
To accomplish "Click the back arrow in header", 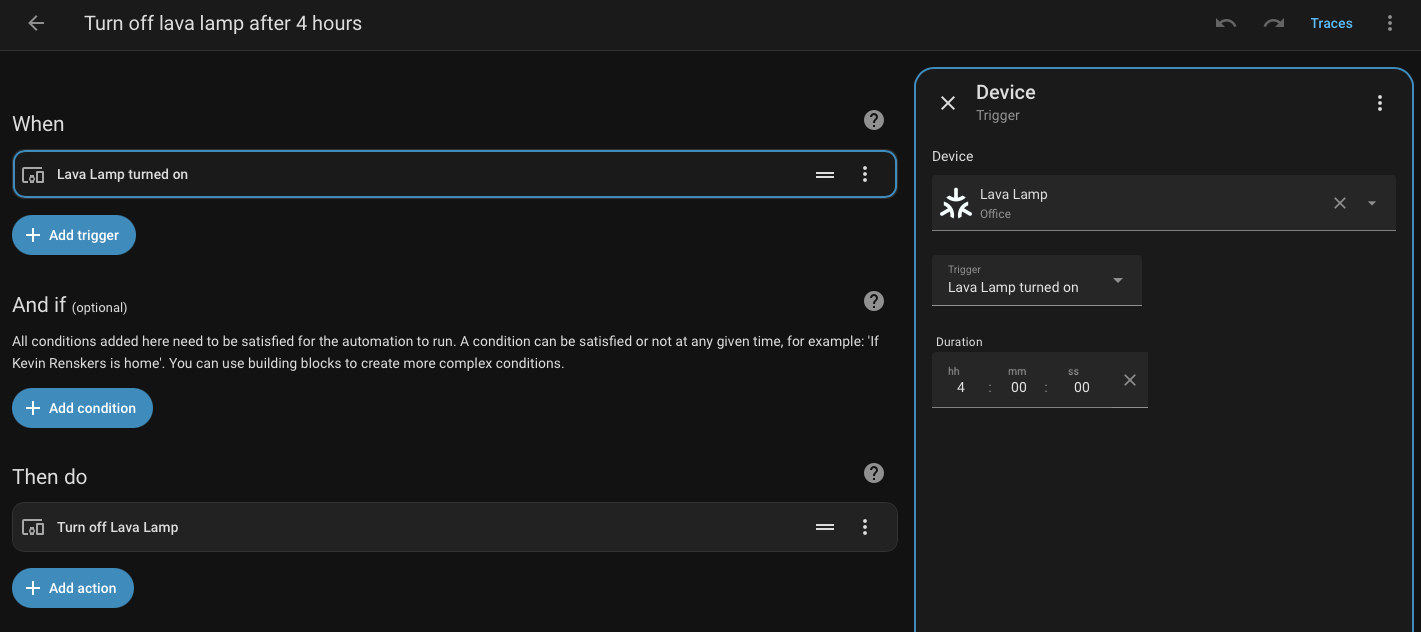I will tap(36, 23).
